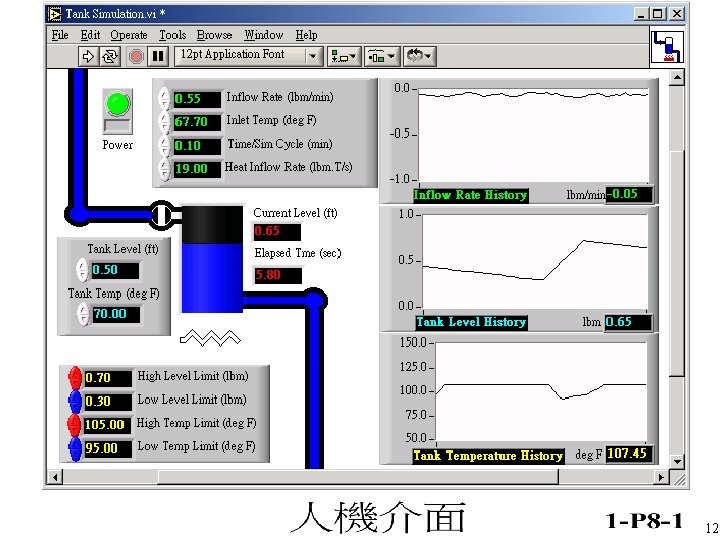Open the Help menu
Screen dimensions: 720x540
tap(306, 35)
